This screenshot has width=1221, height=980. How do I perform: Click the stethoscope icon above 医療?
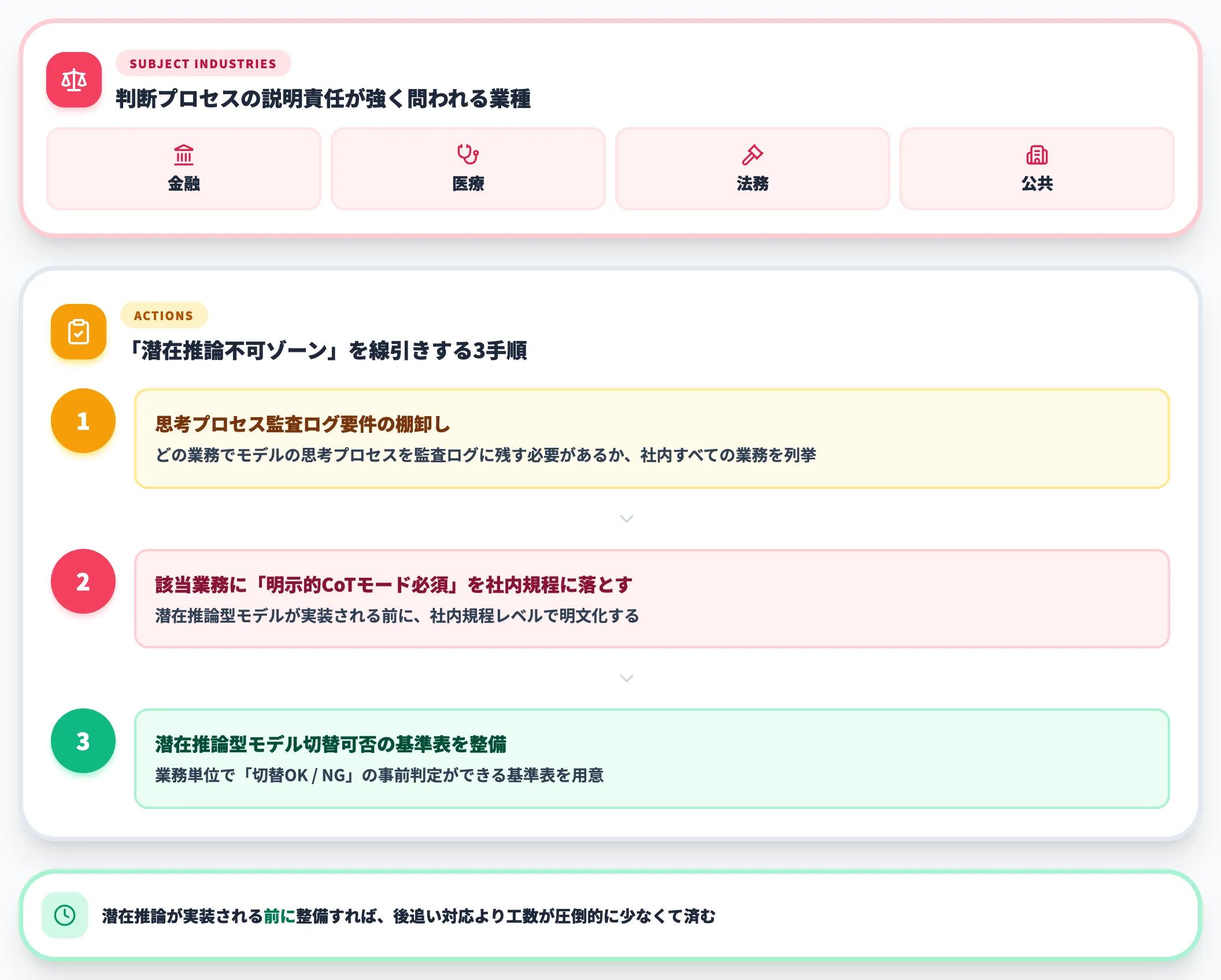click(468, 154)
